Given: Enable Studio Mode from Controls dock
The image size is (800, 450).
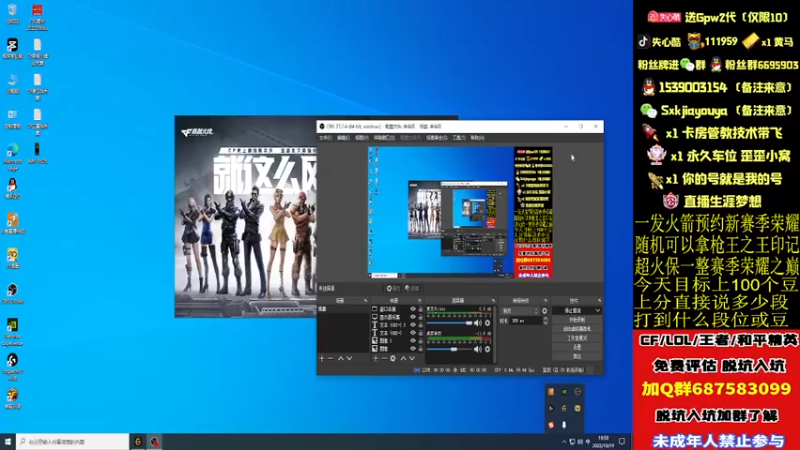Looking at the screenshot, I should pyautogui.click(x=577, y=338).
